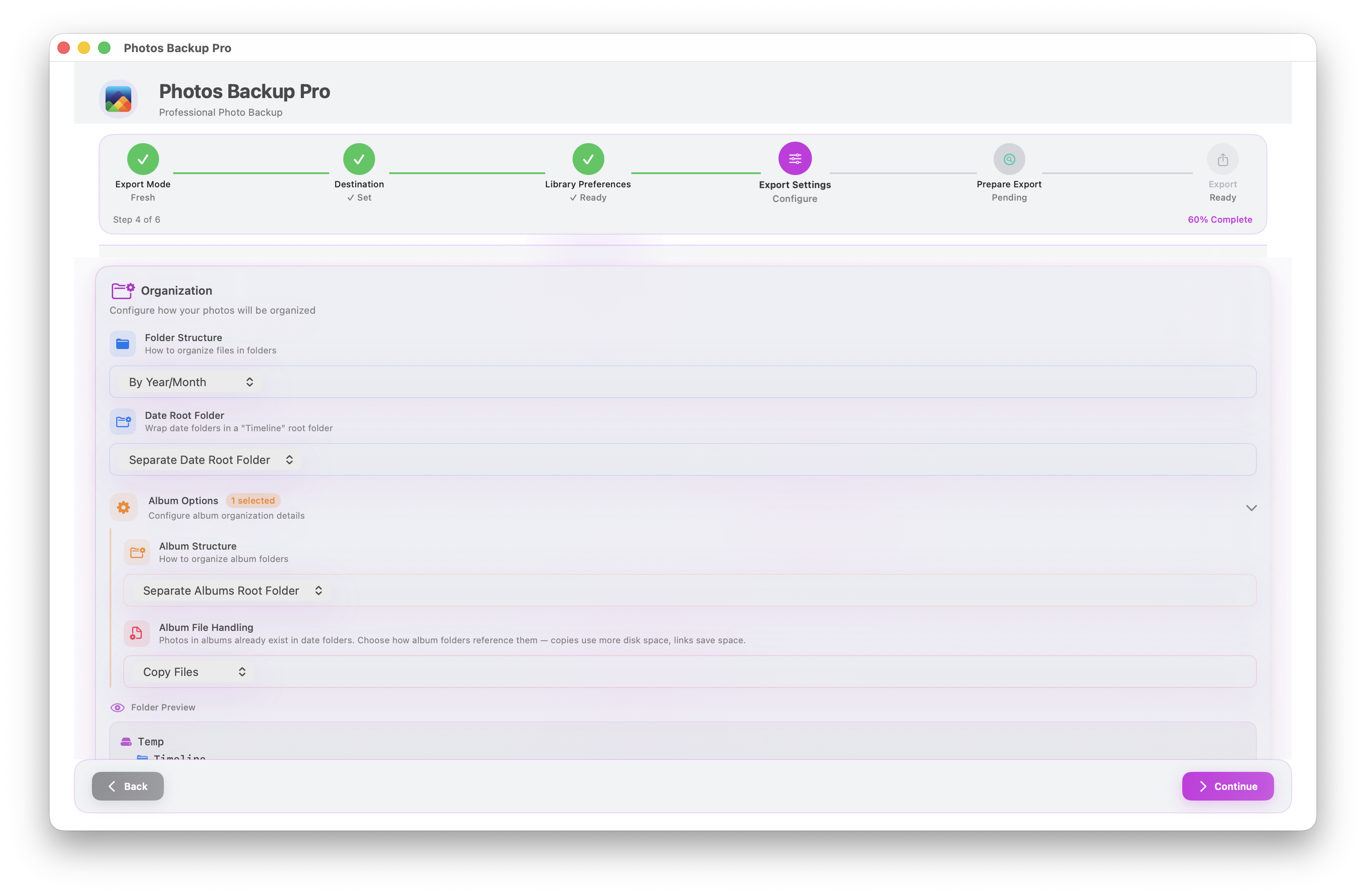Click the Album Structure folder icon
The image size is (1366, 896).
click(x=137, y=552)
